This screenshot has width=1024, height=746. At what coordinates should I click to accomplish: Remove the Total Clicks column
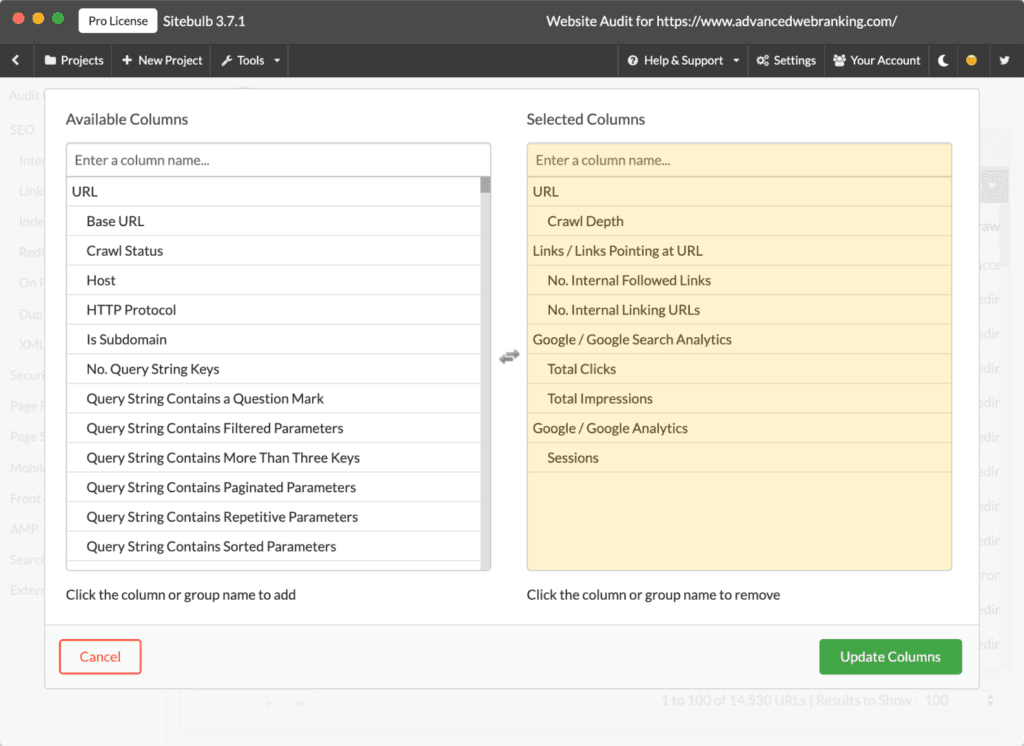[739, 369]
